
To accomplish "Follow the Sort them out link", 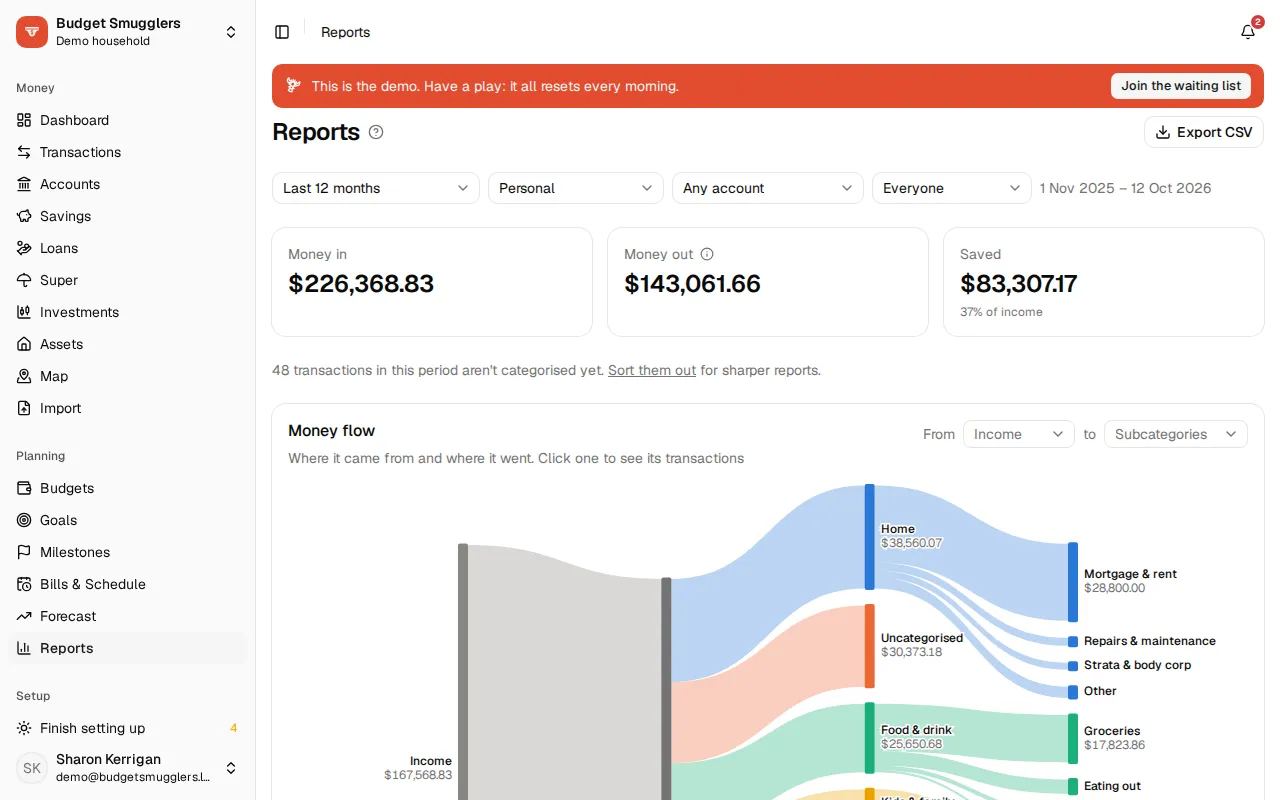I will click(x=652, y=370).
